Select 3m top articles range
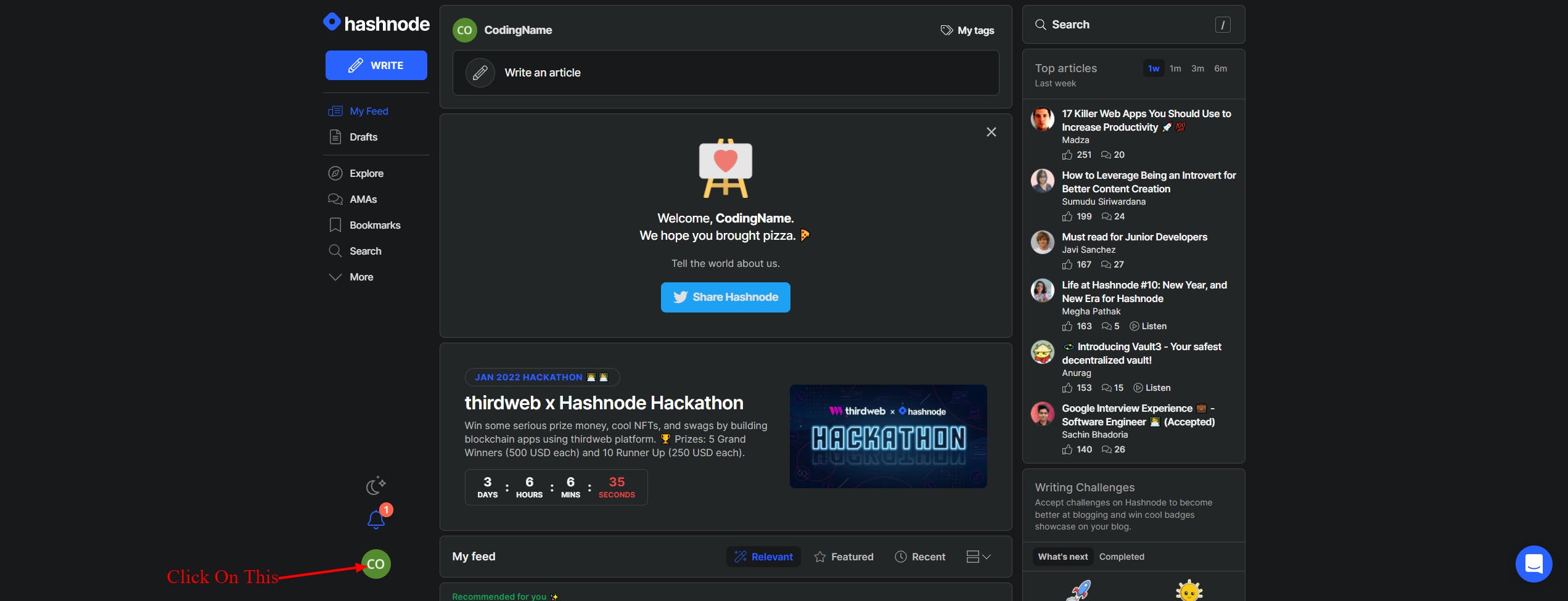 click(x=1197, y=68)
